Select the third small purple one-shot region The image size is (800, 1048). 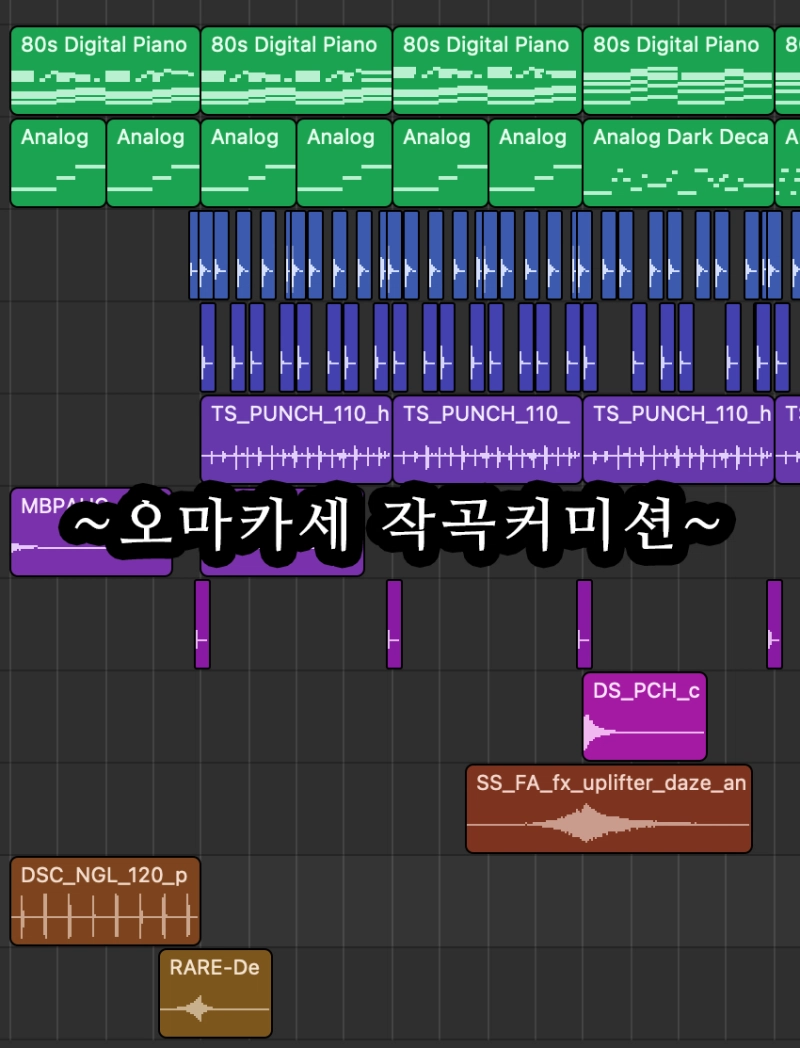click(584, 624)
